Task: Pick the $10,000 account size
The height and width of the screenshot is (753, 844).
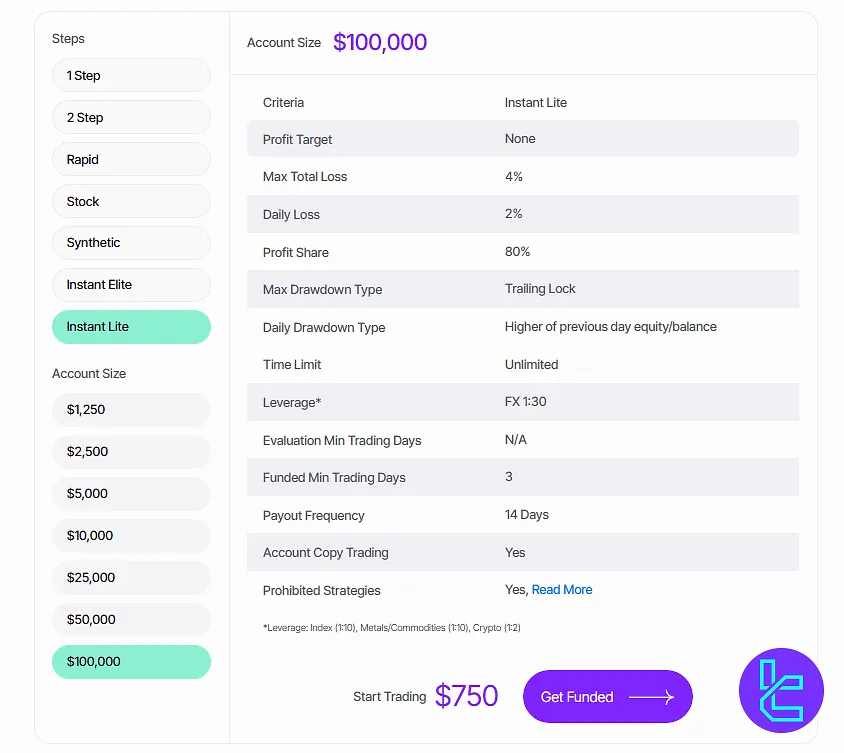Action: [x=131, y=536]
